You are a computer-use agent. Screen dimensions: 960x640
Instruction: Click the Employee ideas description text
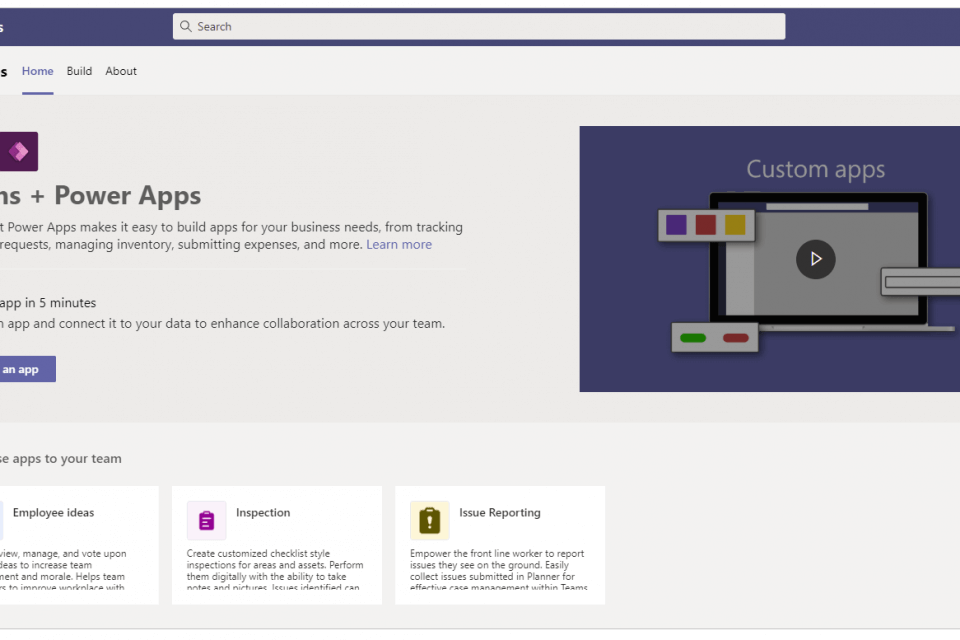point(65,570)
